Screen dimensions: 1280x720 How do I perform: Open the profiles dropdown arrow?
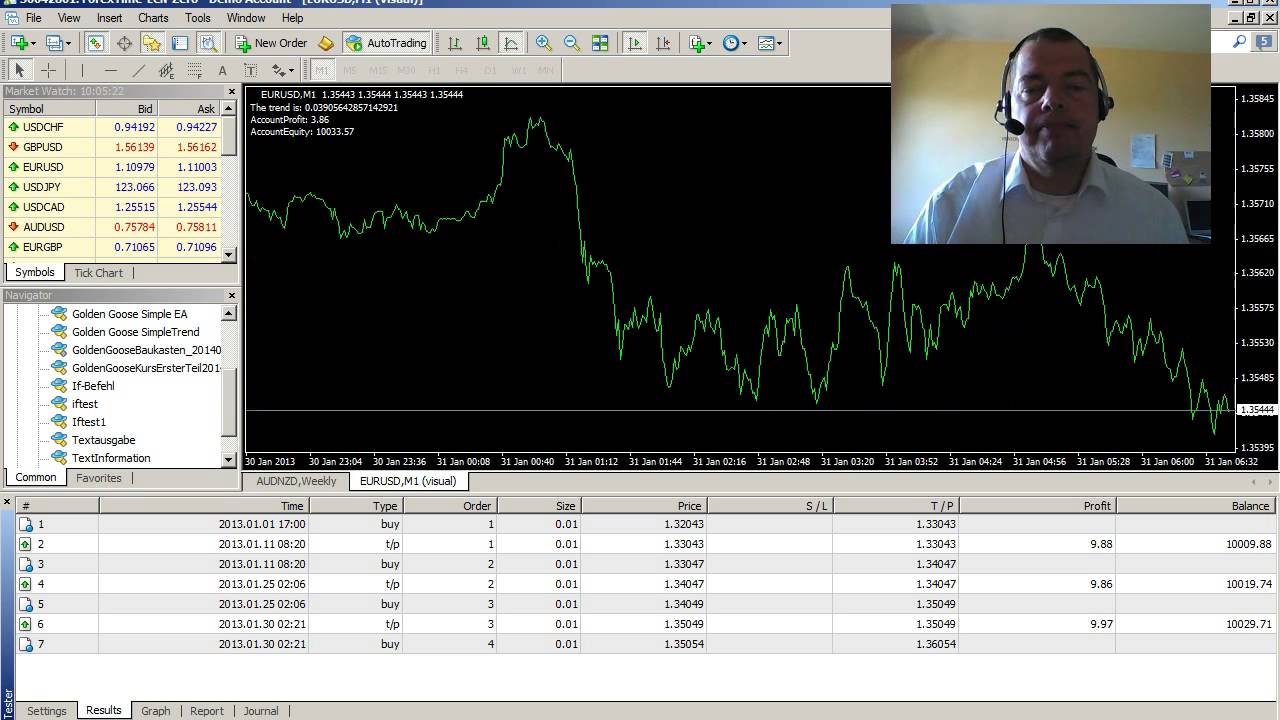(x=68, y=43)
